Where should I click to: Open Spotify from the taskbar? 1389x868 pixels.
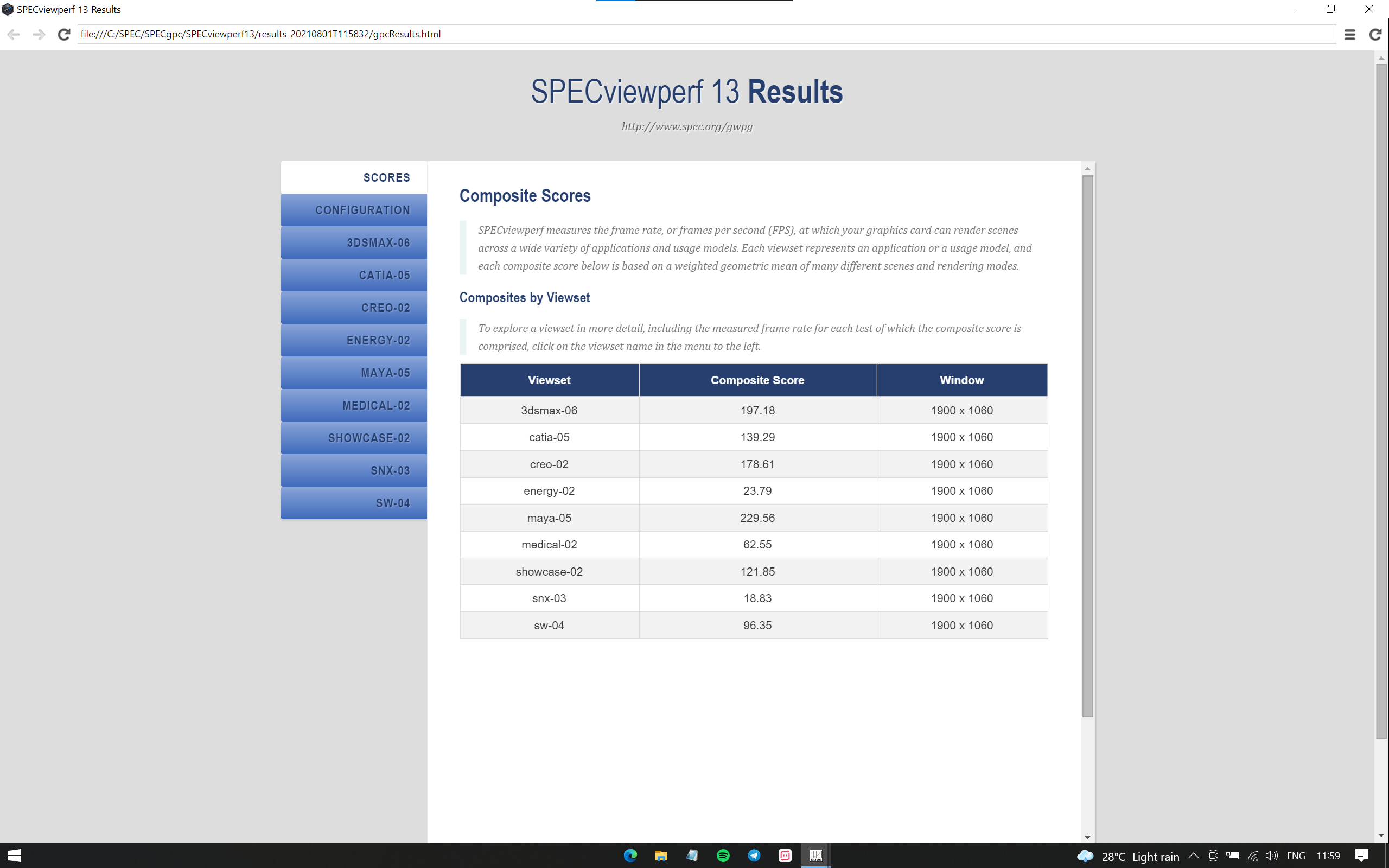[x=723, y=856]
